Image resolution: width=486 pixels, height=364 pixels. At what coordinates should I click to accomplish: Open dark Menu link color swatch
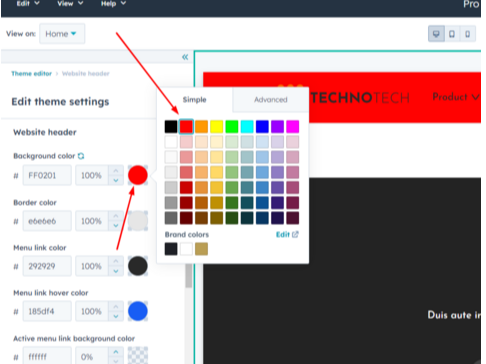tap(138, 266)
